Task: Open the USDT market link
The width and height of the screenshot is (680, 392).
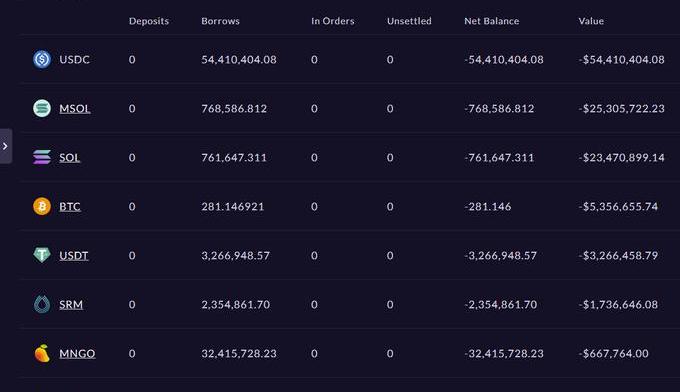Action: 74,255
